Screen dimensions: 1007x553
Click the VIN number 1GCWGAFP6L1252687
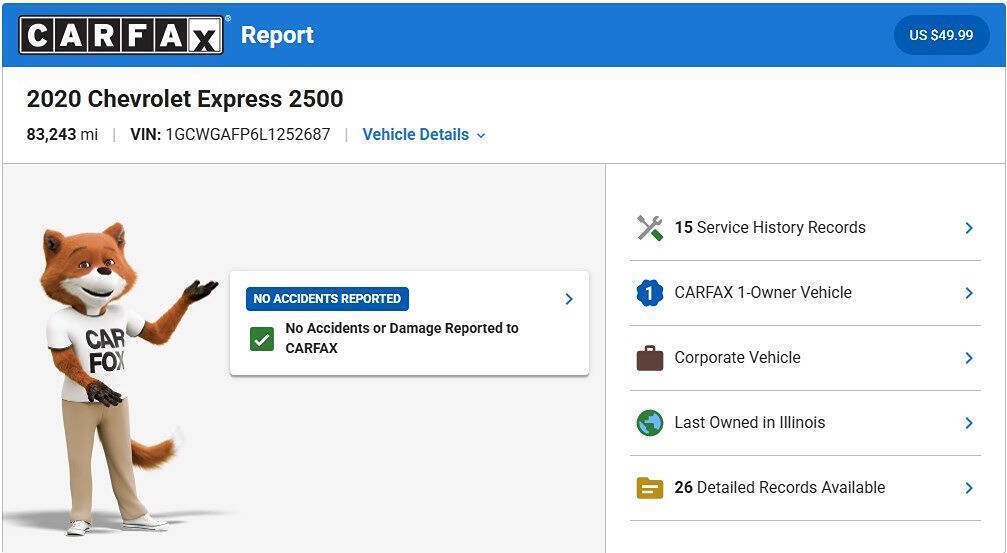pyautogui.click(x=247, y=135)
